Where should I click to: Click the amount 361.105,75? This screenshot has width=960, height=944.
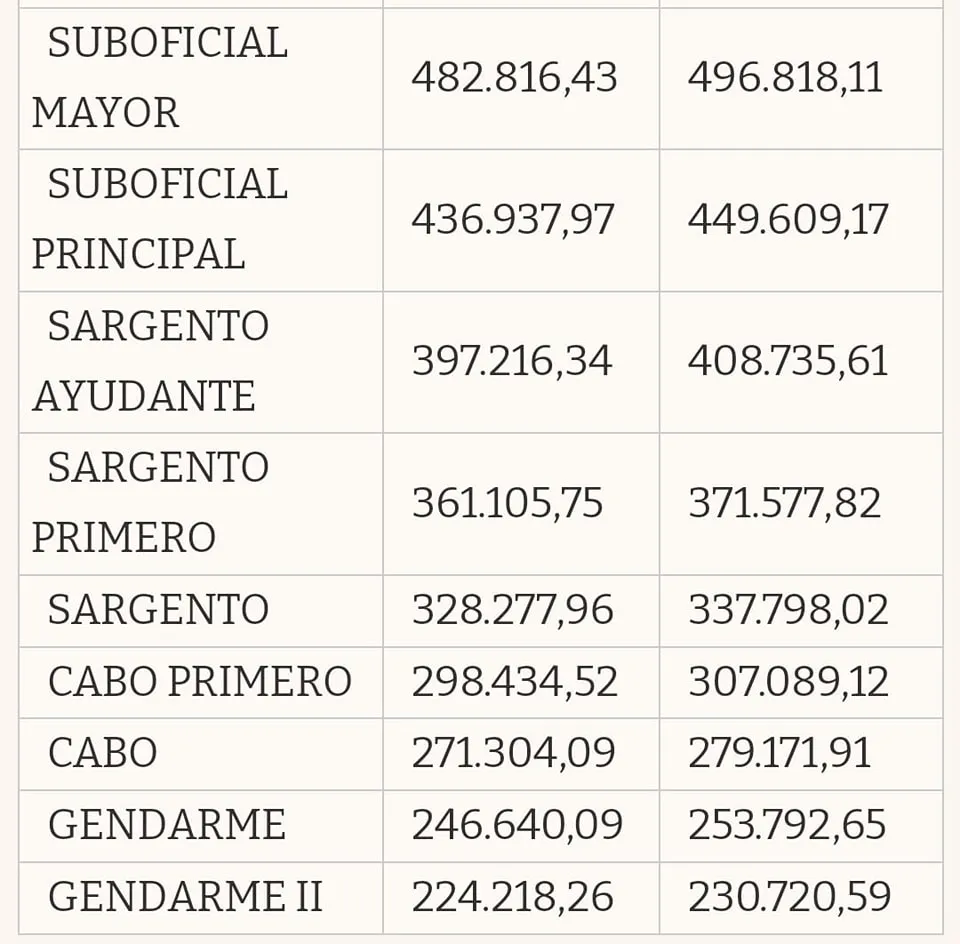point(507,503)
